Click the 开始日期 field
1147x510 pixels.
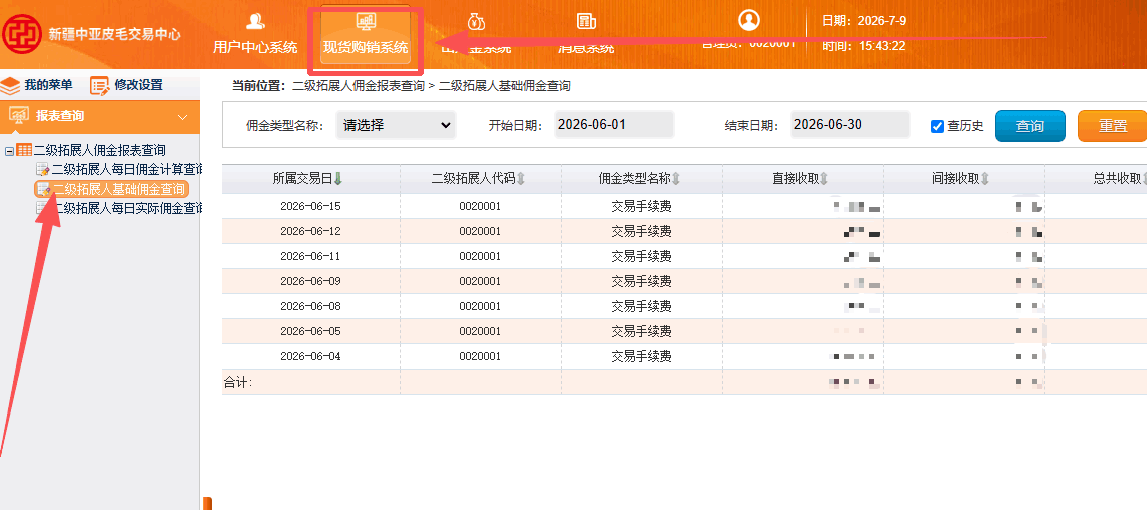[613, 124]
